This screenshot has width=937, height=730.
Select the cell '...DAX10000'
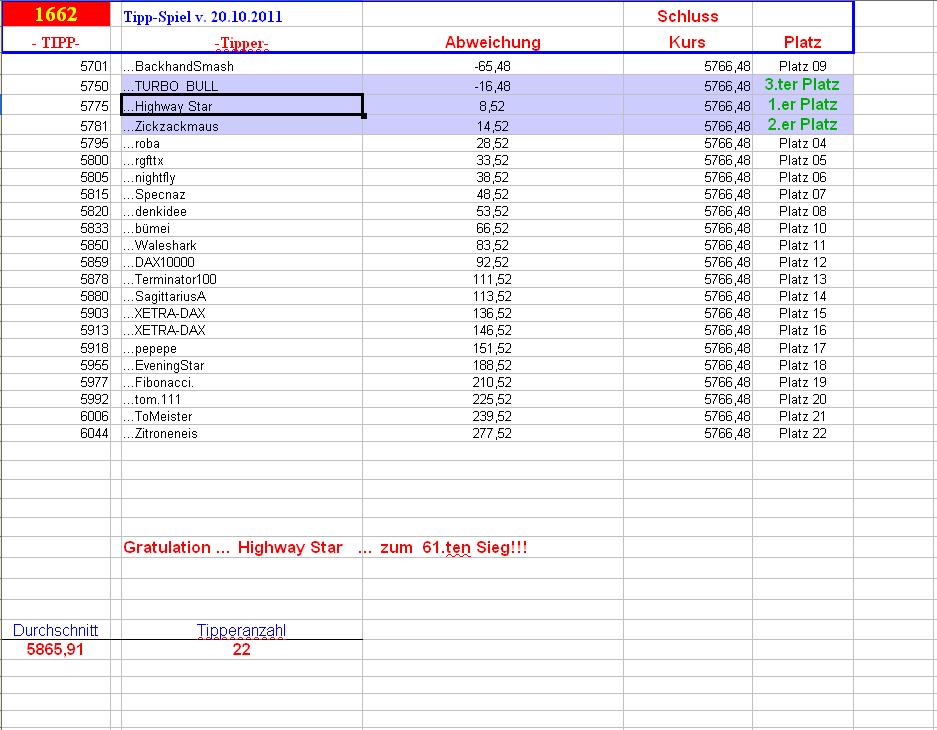coord(241,262)
